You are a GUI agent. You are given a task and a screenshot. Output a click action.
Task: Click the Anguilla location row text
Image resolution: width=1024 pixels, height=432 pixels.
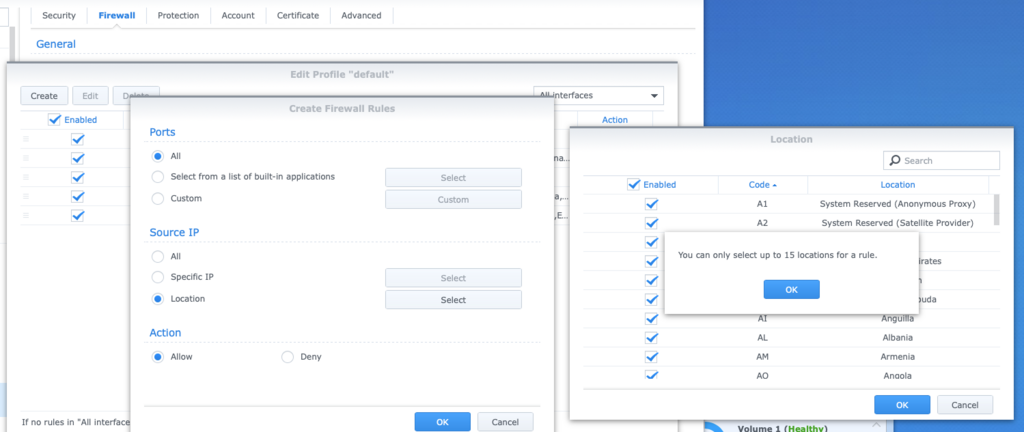897,319
